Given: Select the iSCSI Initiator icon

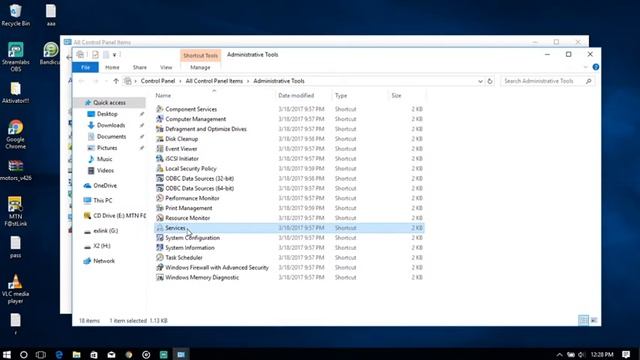Looking at the screenshot, I should tap(160, 158).
